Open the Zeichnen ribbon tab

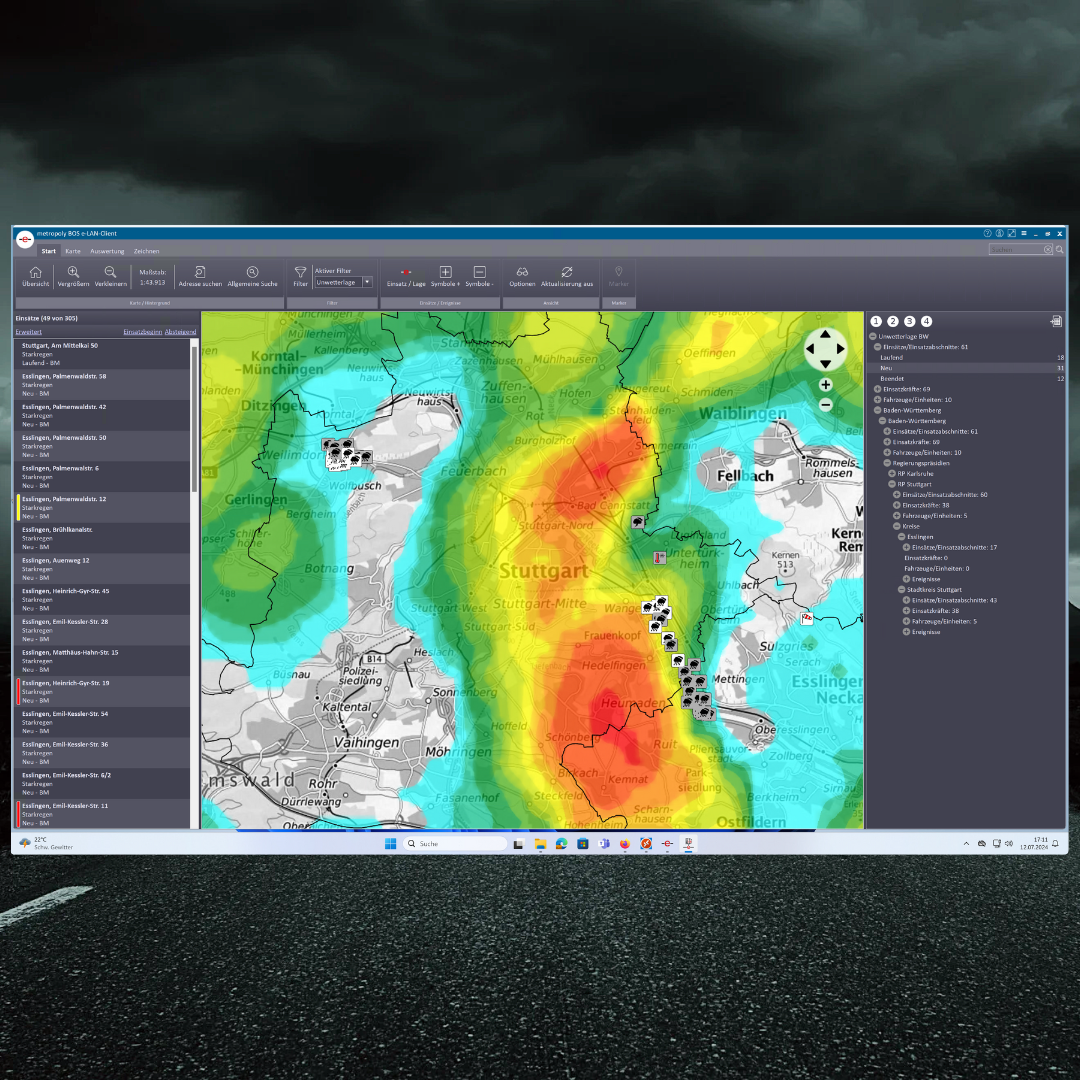pyautogui.click(x=146, y=251)
